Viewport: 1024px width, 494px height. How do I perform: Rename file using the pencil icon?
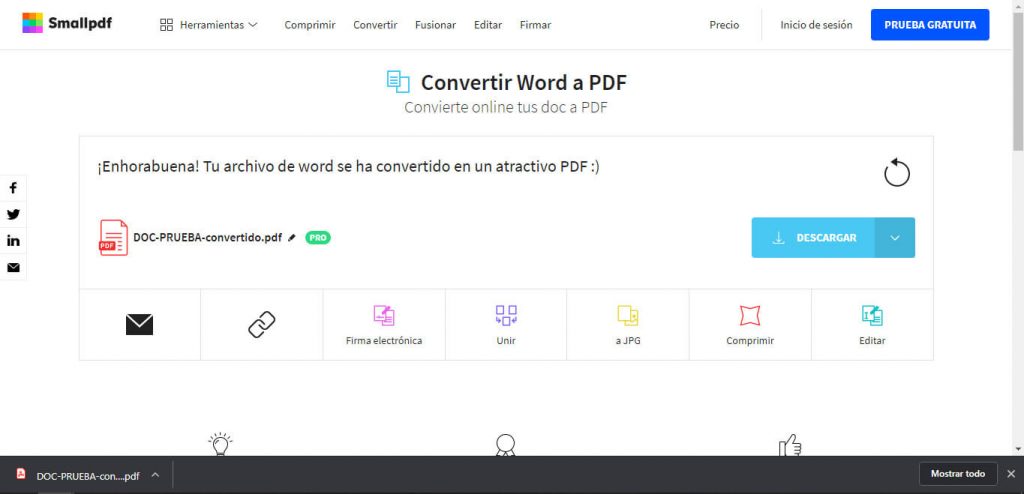(x=292, y=238)
